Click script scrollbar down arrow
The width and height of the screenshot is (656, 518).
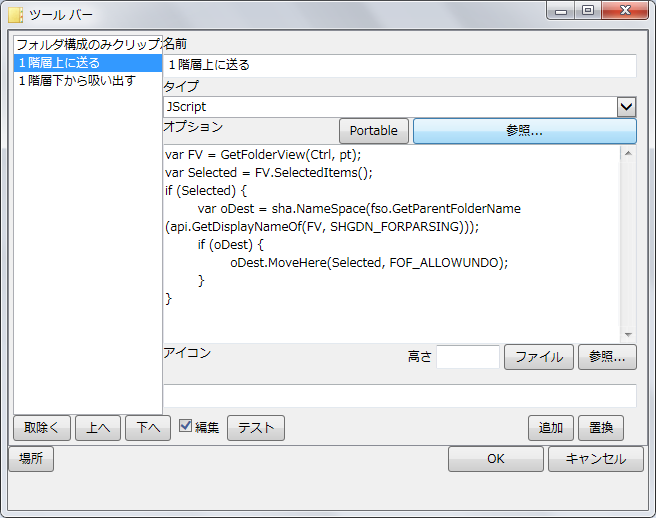(x=628, y=334)
